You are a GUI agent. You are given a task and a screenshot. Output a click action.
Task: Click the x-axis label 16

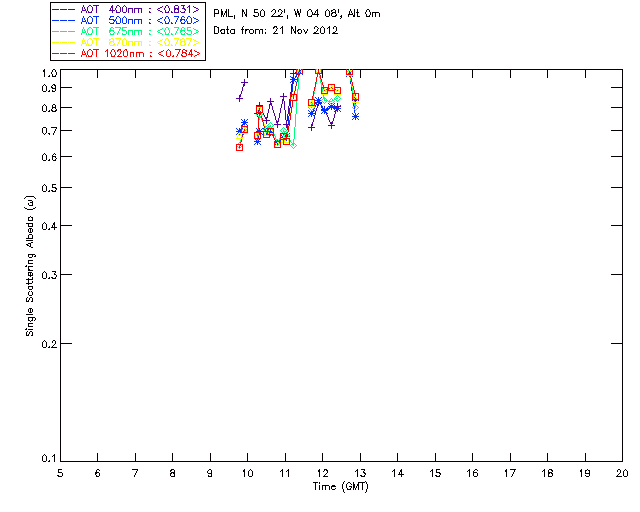click(x=473, y=473)
